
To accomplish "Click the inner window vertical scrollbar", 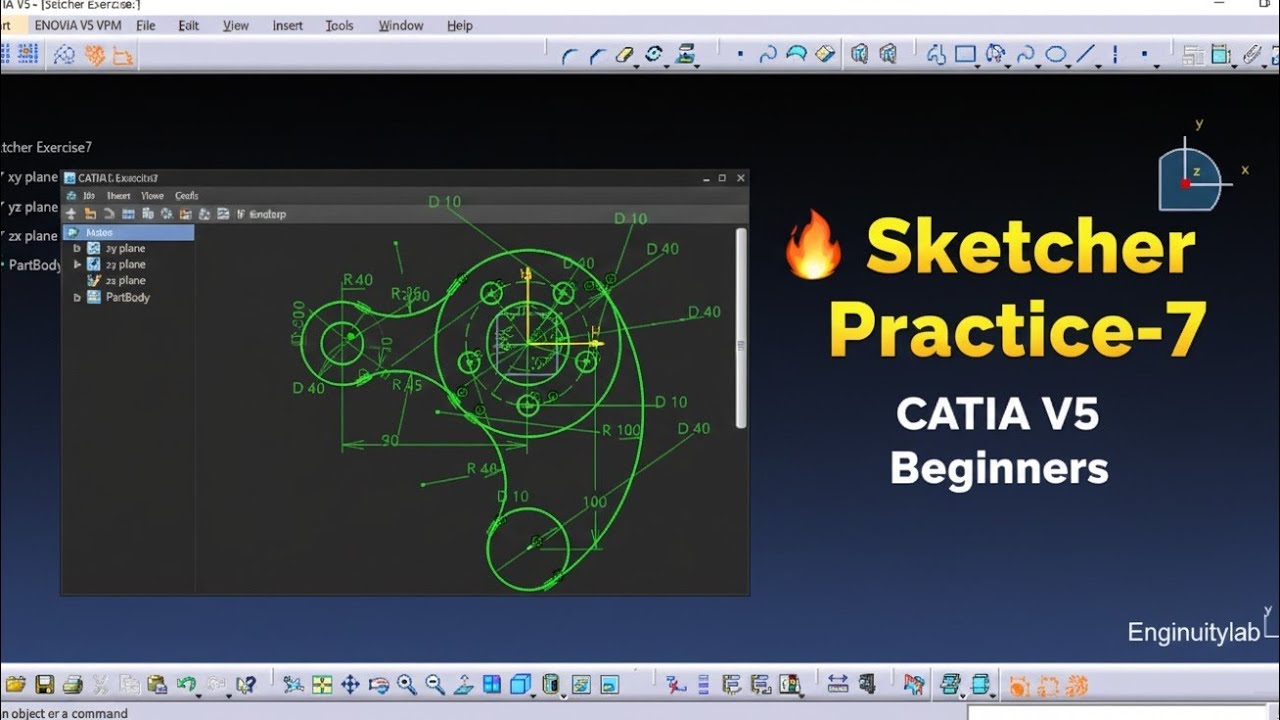I will (x=741, y=328).
